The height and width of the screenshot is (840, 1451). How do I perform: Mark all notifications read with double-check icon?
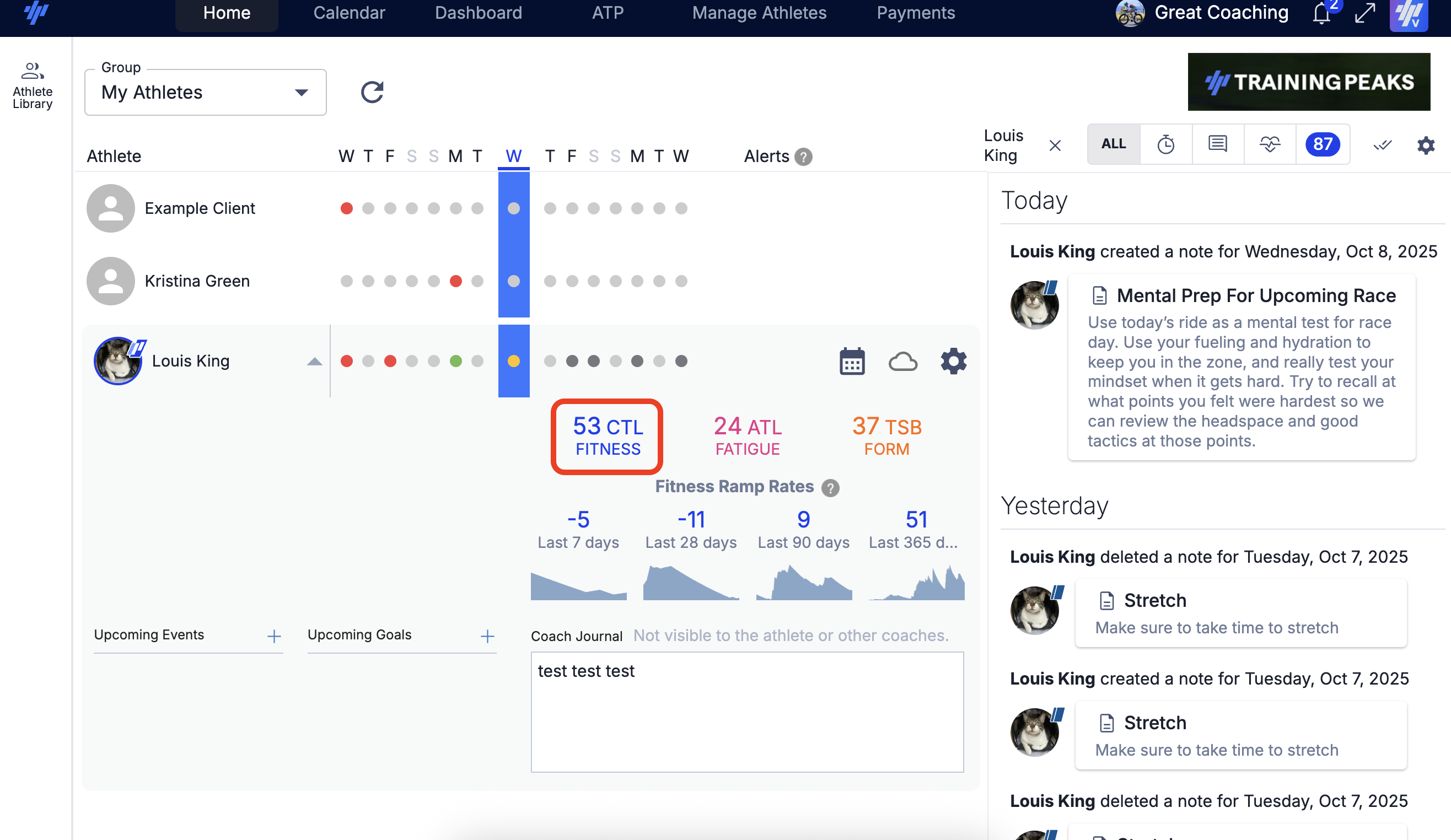1382,145
